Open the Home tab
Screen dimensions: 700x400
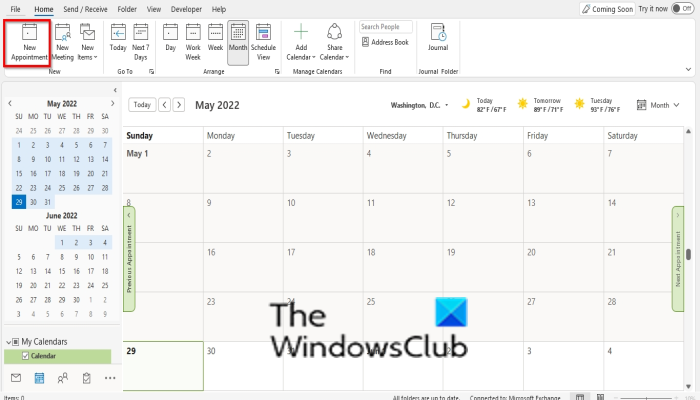(44, 9)
